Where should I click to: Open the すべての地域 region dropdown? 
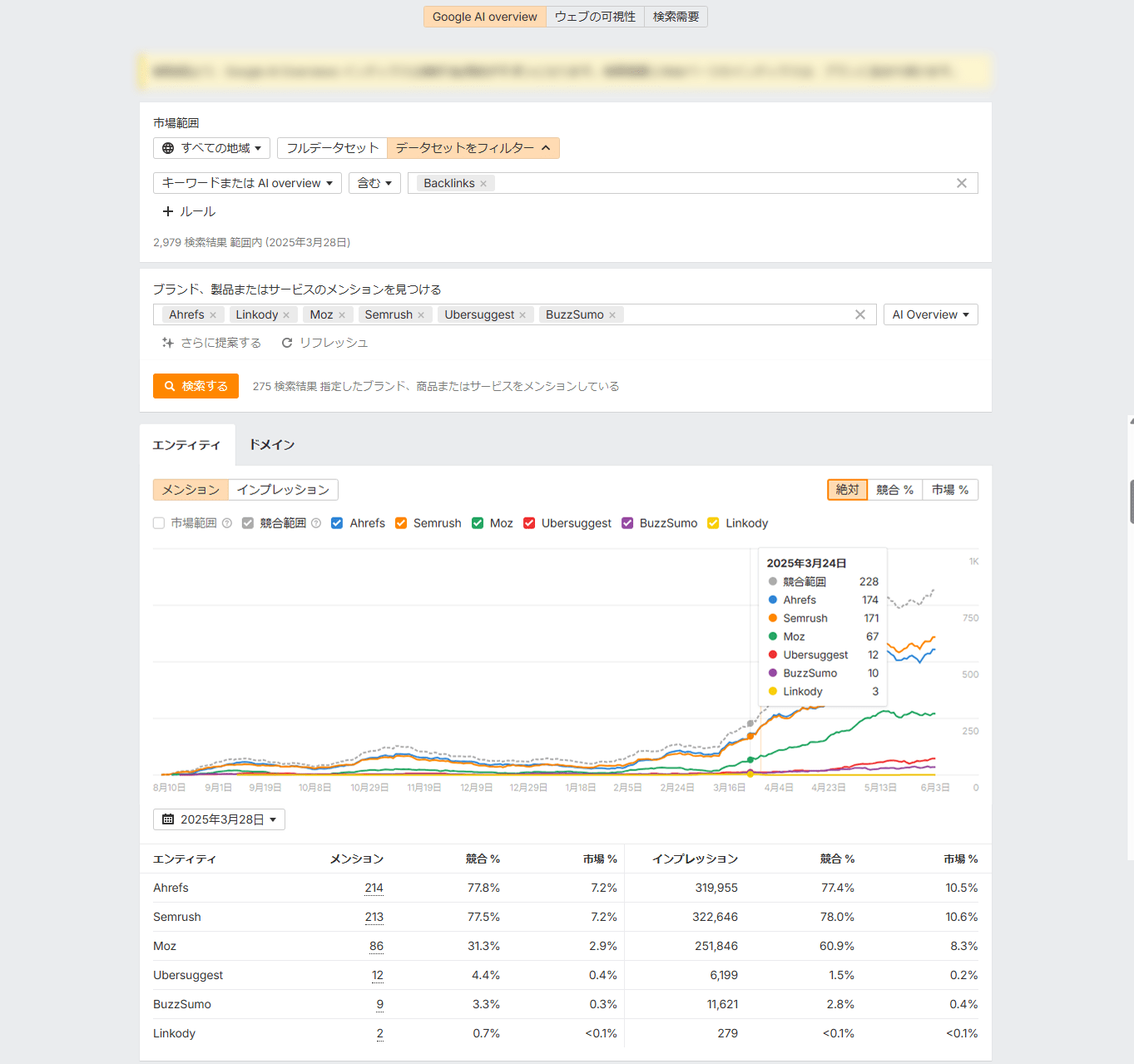tap(211, 148)
